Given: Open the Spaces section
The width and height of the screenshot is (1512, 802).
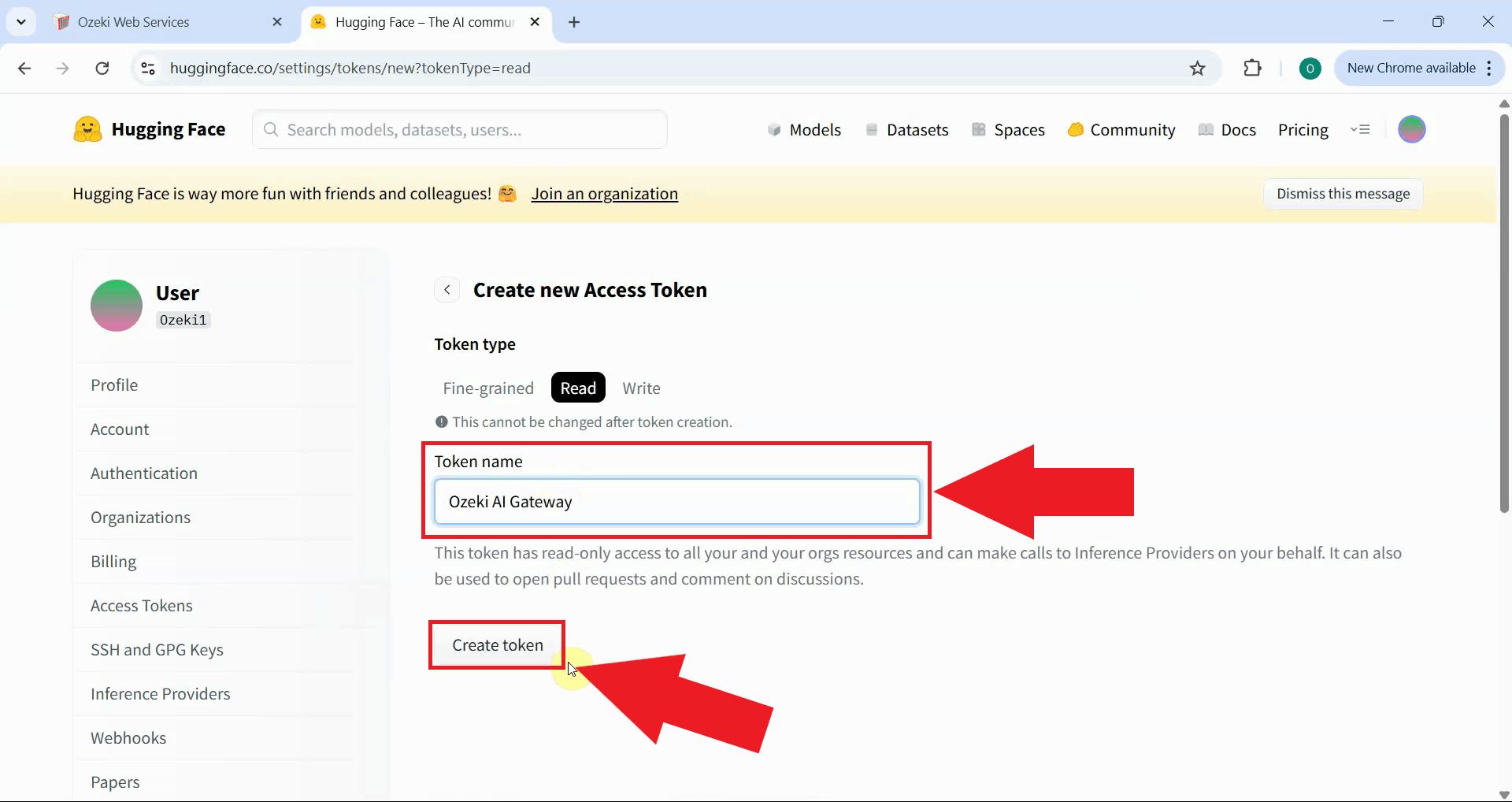Looking at the screenshot, I should coord(1018,129).
